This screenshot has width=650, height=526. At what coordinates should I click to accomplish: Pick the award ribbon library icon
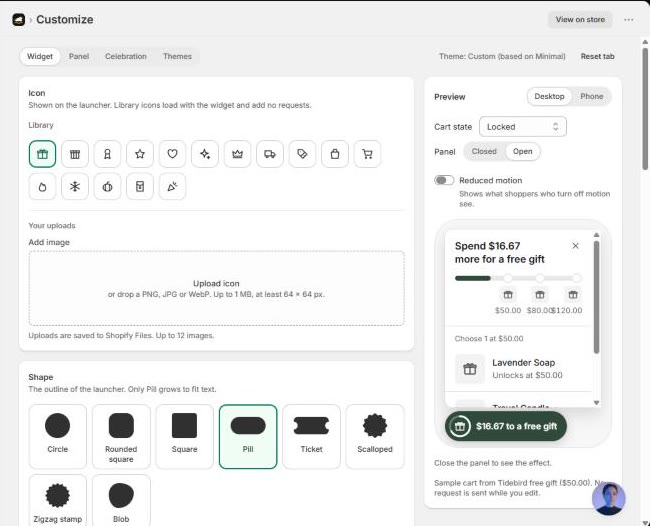tap(107, 154)
